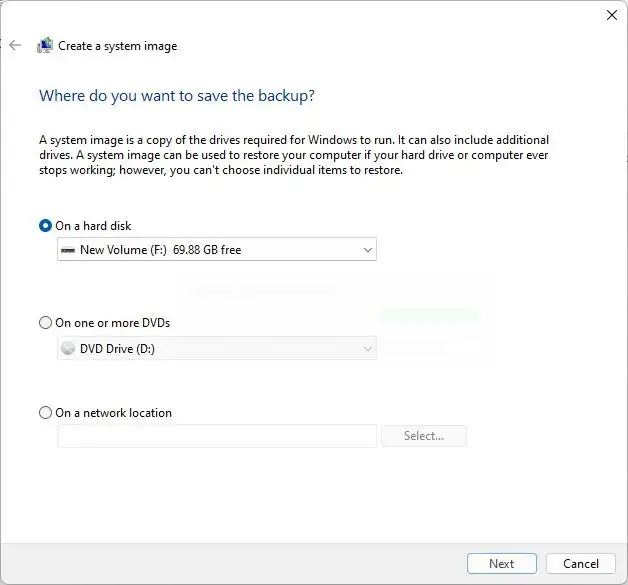The image size is (628, 585).
Task: Expand the DVD drive dropdown arrow
Action: coord(367,349)
